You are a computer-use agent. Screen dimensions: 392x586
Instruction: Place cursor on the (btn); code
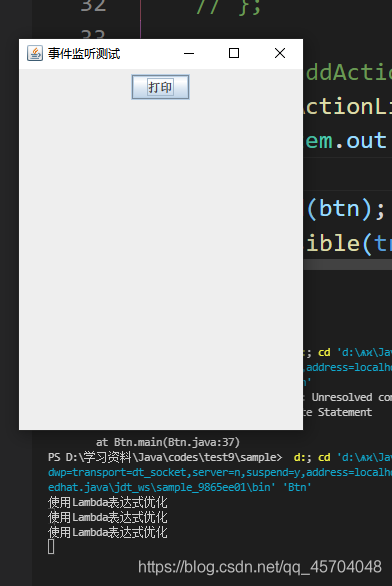(346, 209)
